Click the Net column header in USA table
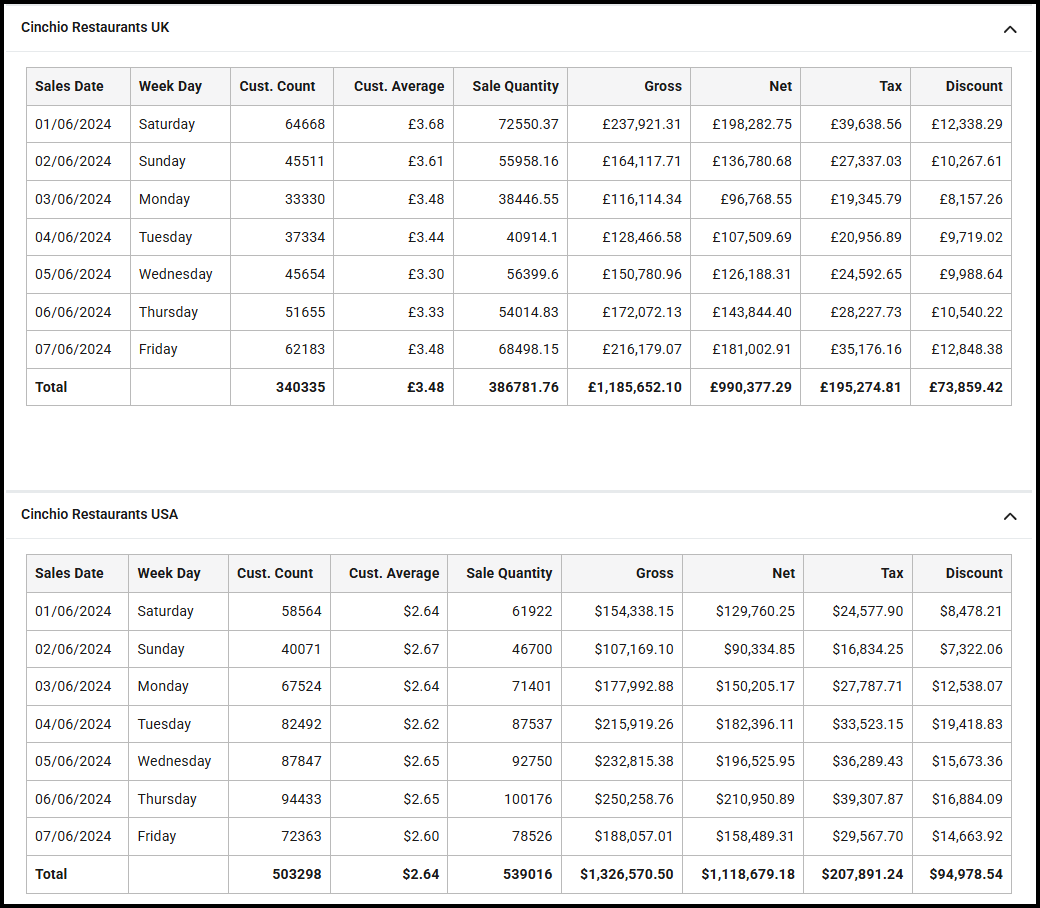 pos(783,574)
